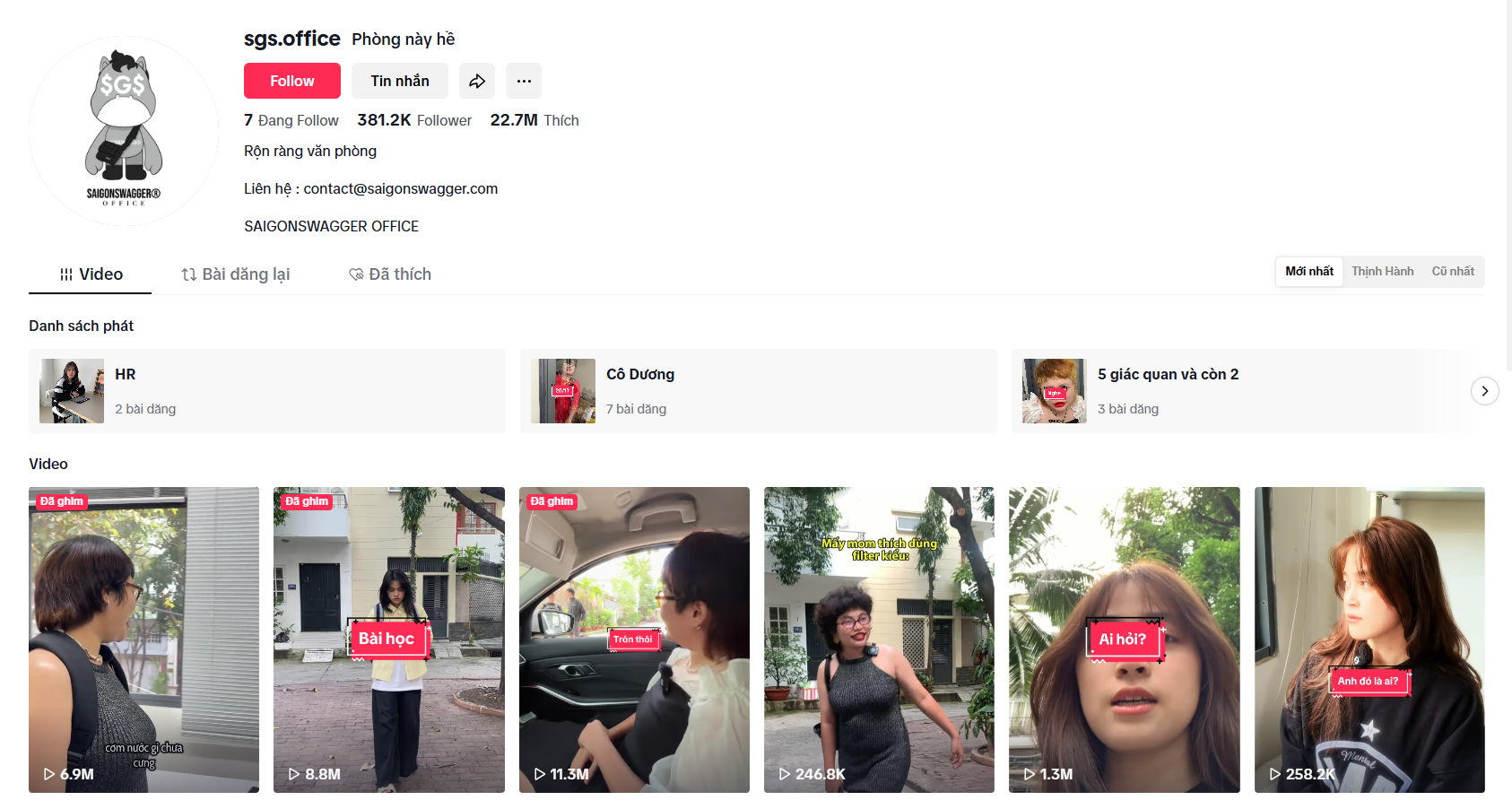Screen dimensions: 1512x809
Task: Click the share arrow icon
Action: click(477, 81)
